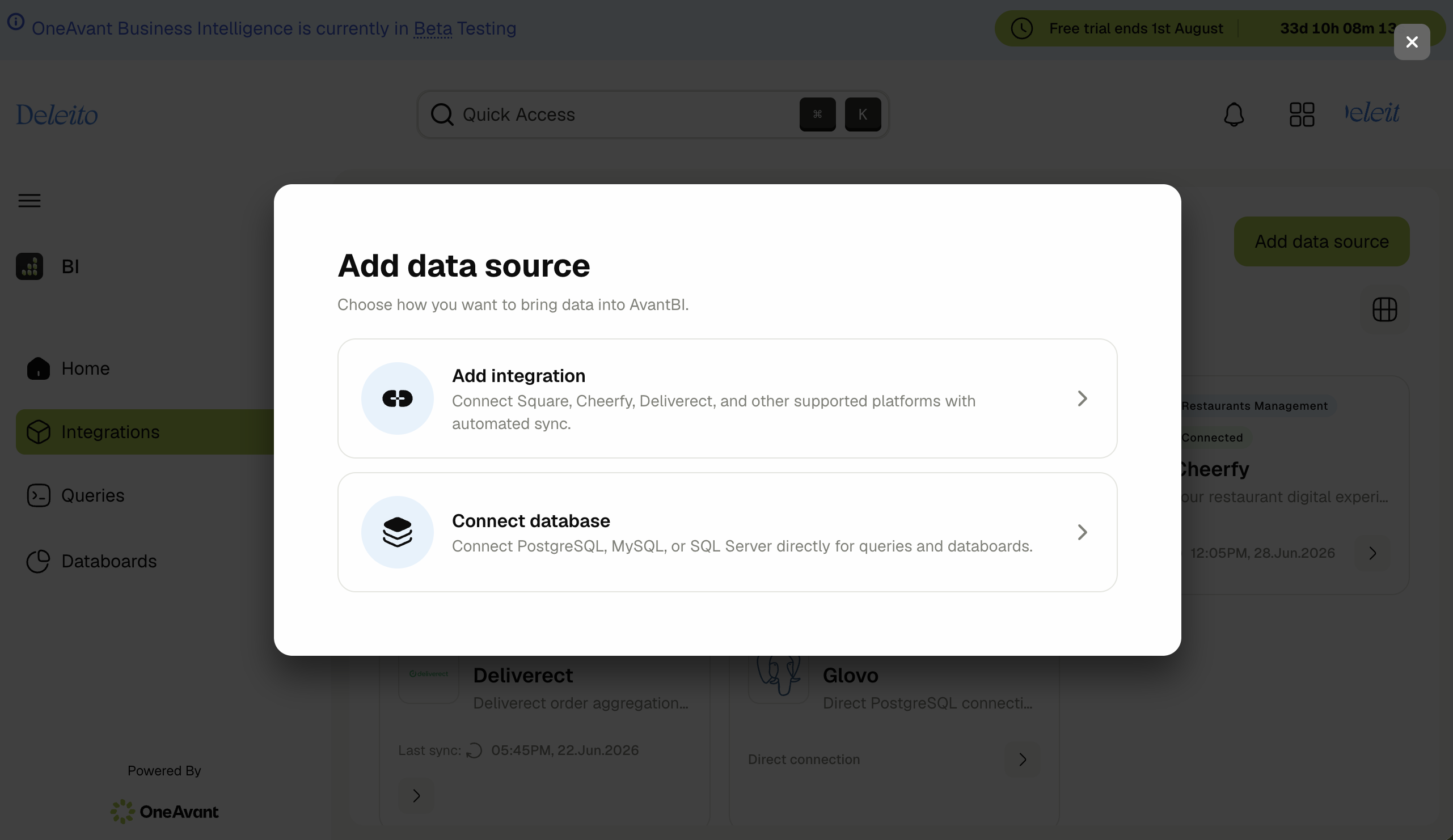This screenshot has height=840, width=1453.
Task: Open the Deliverect card arrow
Action: click(x=416, y=795)
